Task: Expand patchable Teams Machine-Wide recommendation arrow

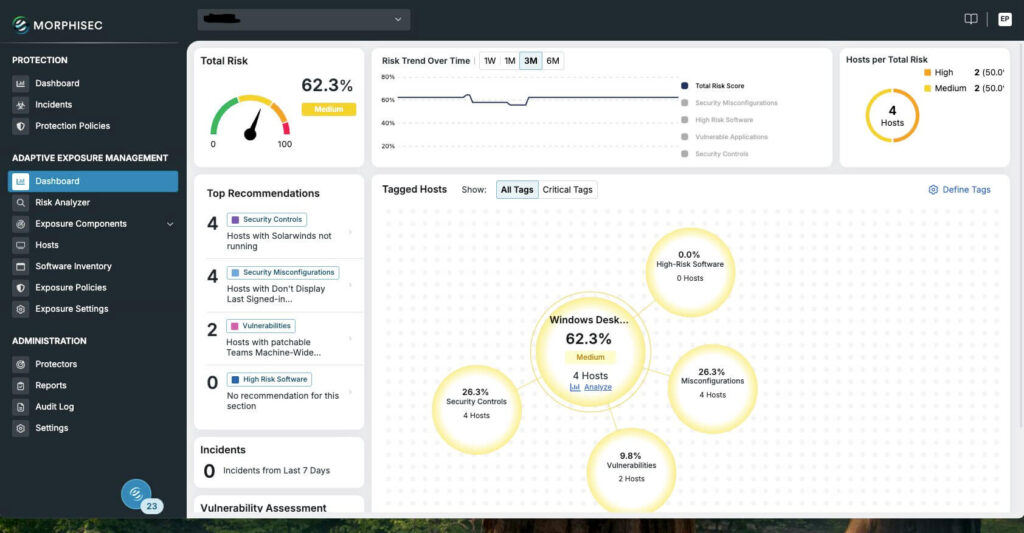Action: click(351, 338)
